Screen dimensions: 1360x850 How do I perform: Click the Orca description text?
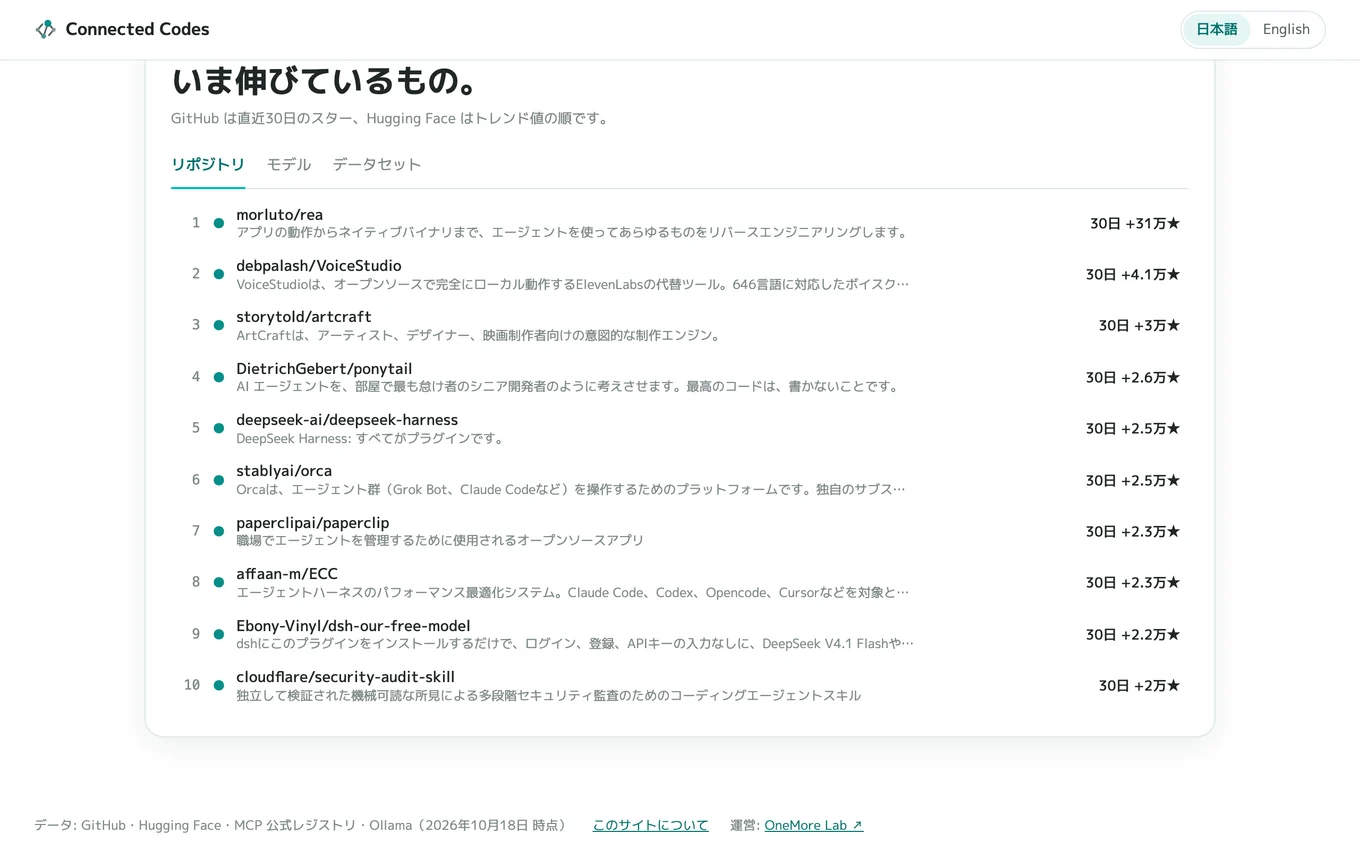tap(571, 489)
